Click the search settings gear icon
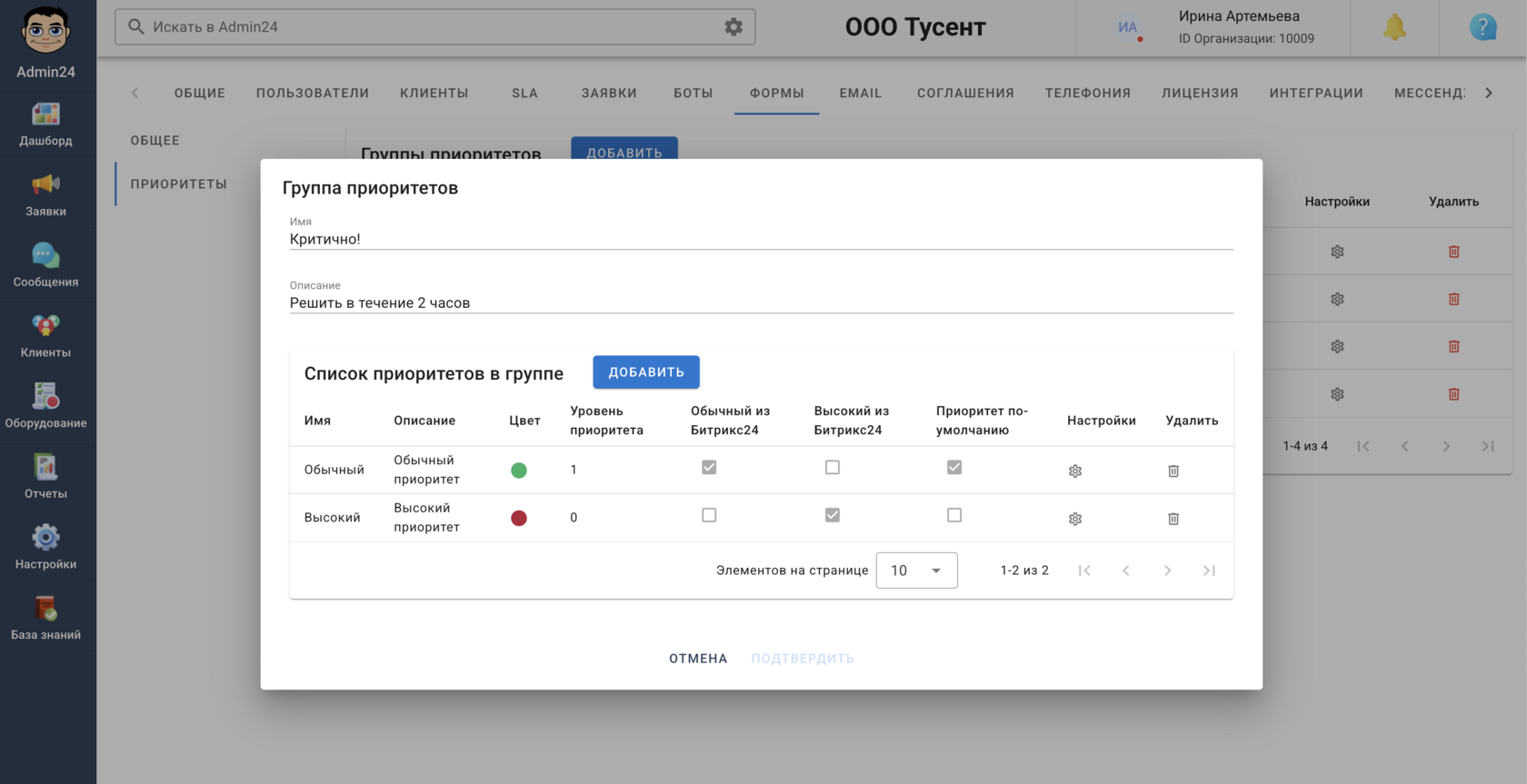 tap(734, 27)
